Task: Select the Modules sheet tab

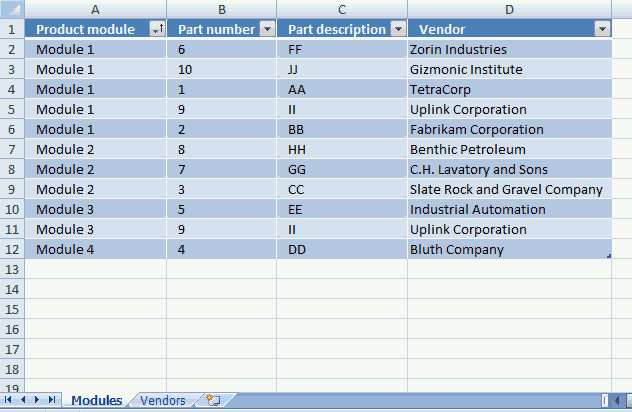Action: [97, 400]
